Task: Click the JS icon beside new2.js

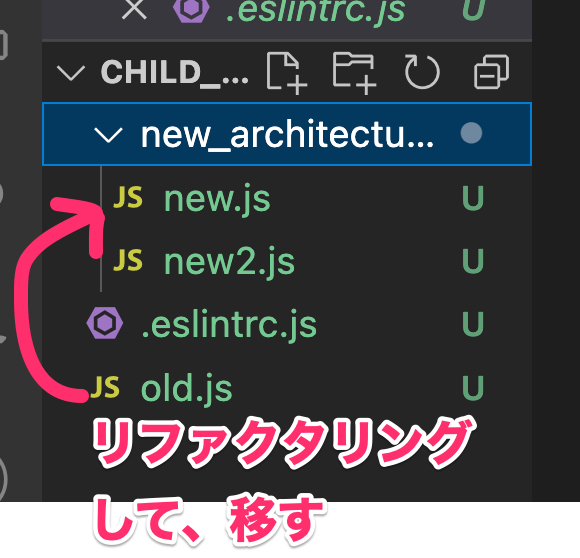Action: (x=128, y=260)
